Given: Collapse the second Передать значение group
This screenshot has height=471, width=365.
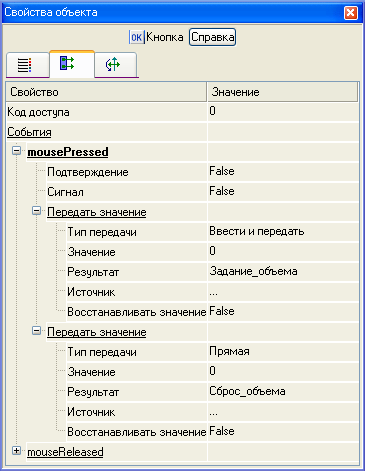Looking at the screenshot, I should click(37, 331).
